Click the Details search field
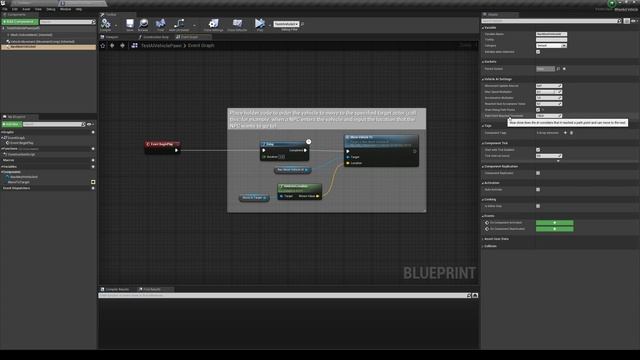The width and height of the screenshot is (640, 360). click(551, 21)
